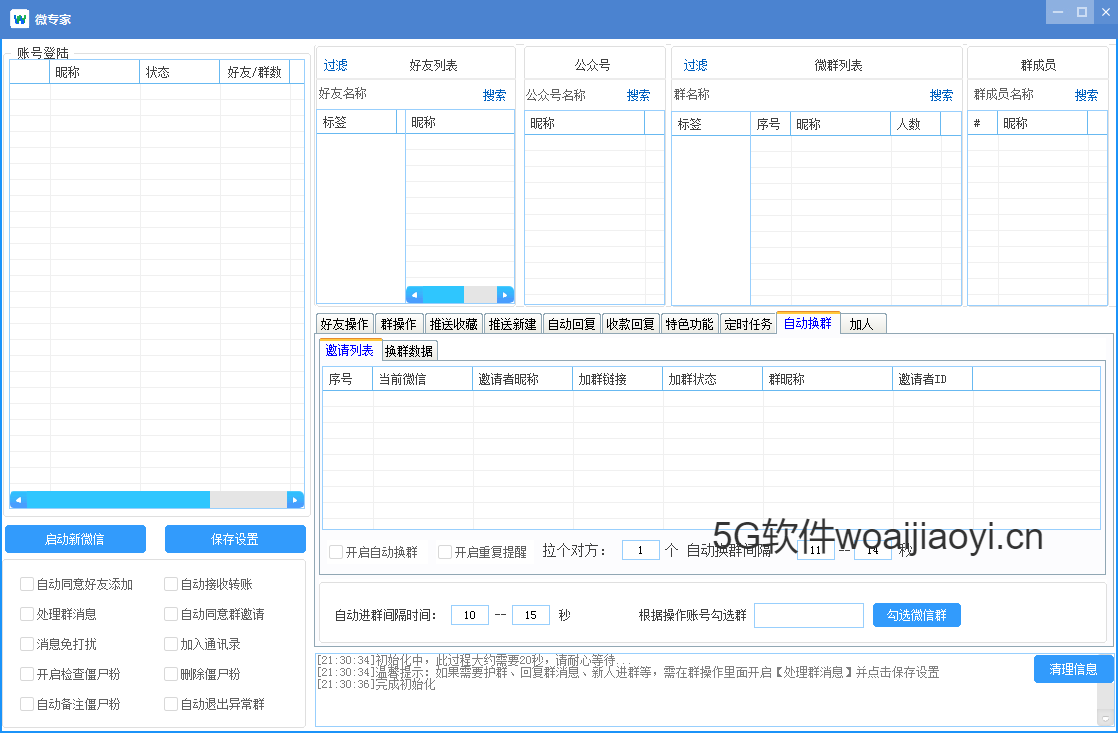Enable 自动退出异常群 checkbox

pos(171,704)
